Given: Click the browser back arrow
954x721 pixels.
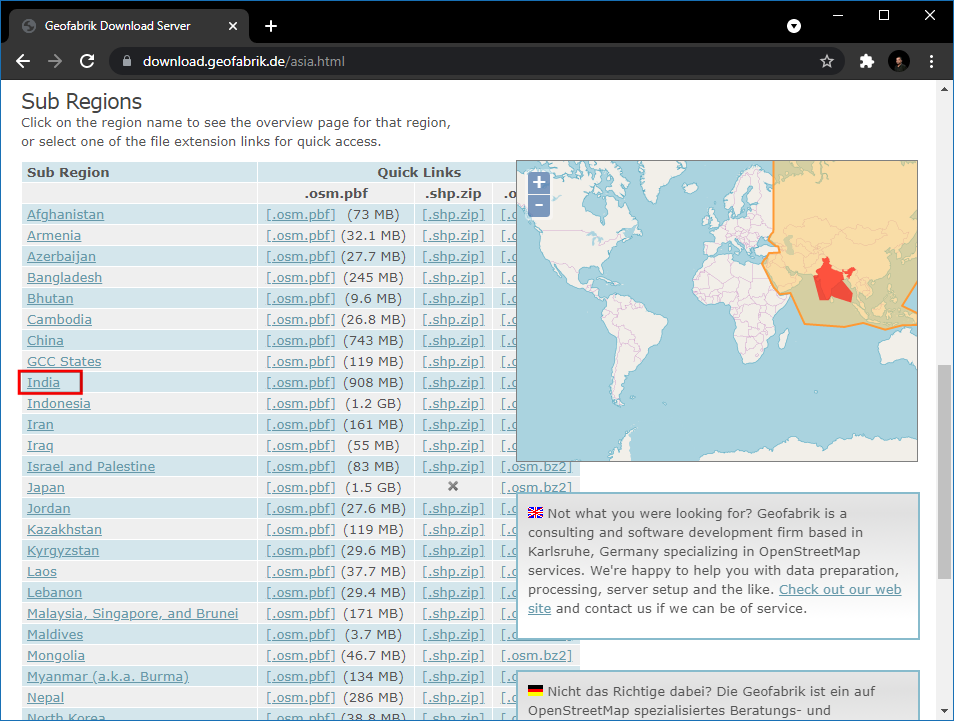Looking at the screenshot, I should [x=23, y=61].
